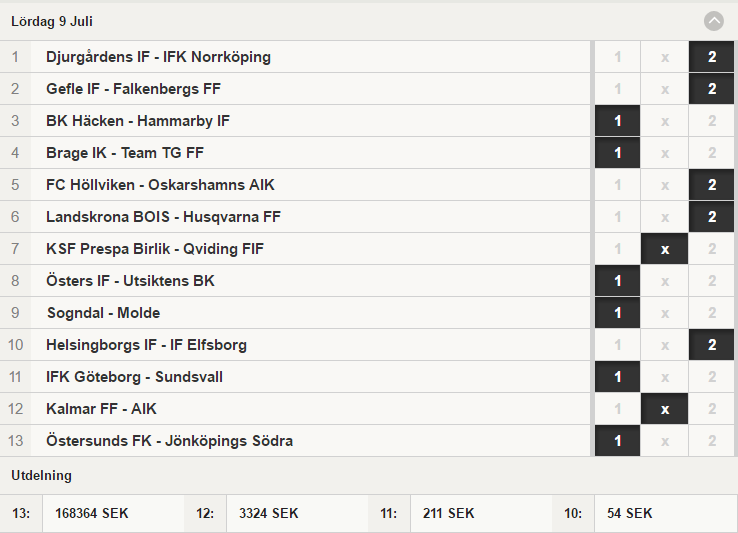Choose 1 for Helsingborgs IF - IF Elfsborg

tap(618, 345)
